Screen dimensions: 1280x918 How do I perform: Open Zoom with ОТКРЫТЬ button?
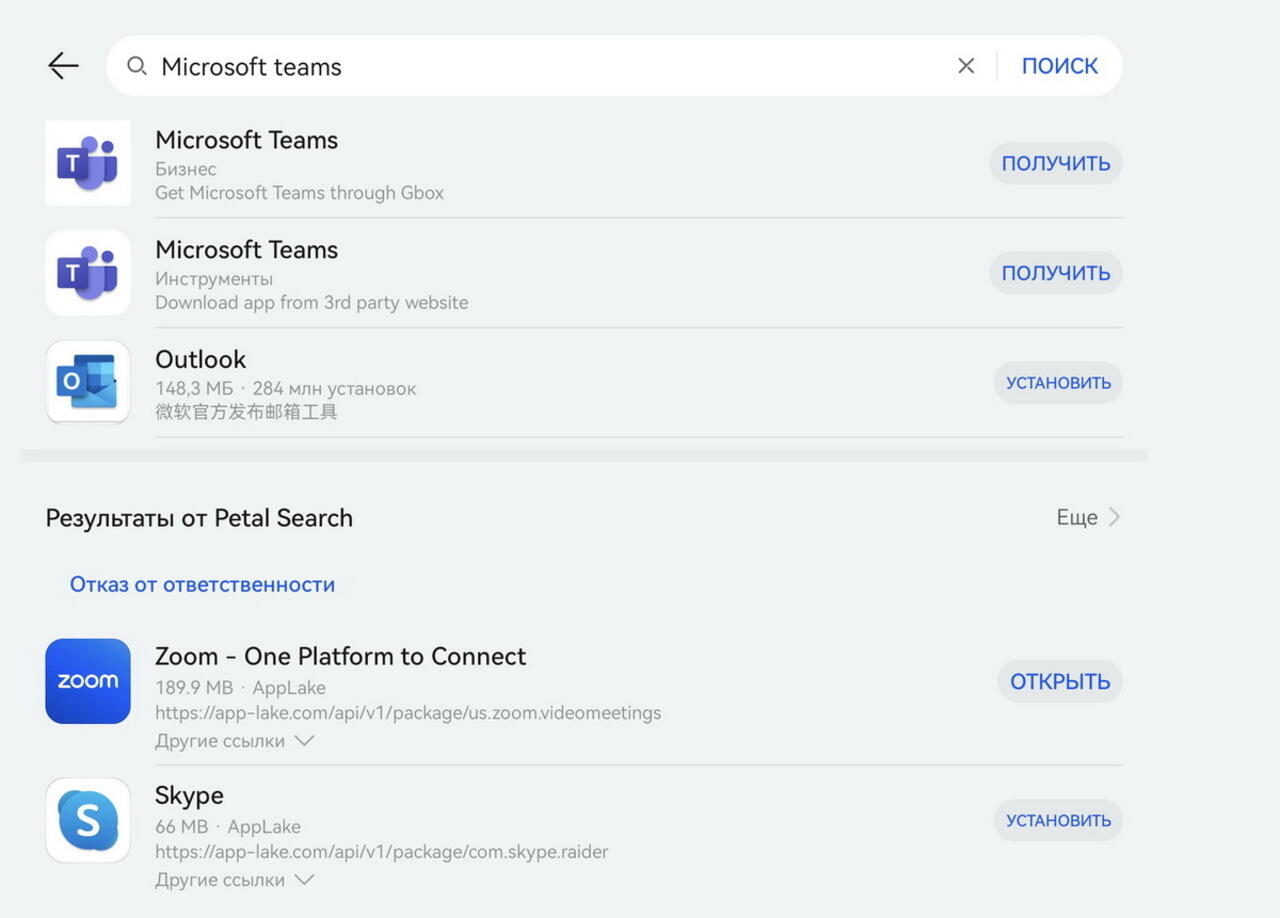[1059, 682]
